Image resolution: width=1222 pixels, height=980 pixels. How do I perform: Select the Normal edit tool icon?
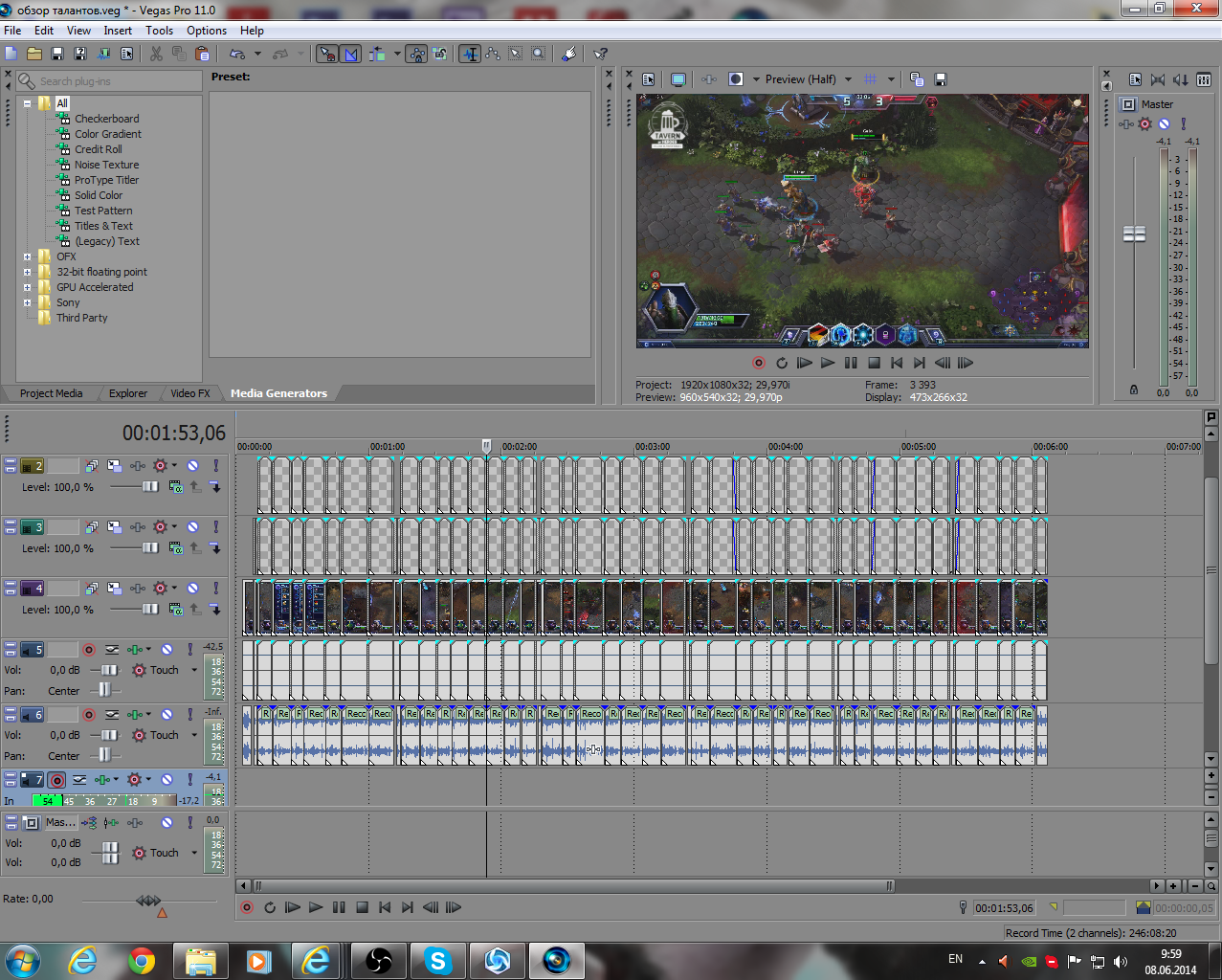470,54
